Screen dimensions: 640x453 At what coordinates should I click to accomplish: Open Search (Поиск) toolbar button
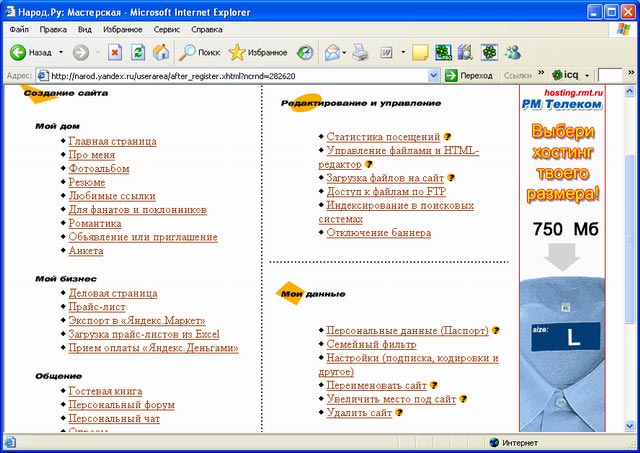[200, 53]
